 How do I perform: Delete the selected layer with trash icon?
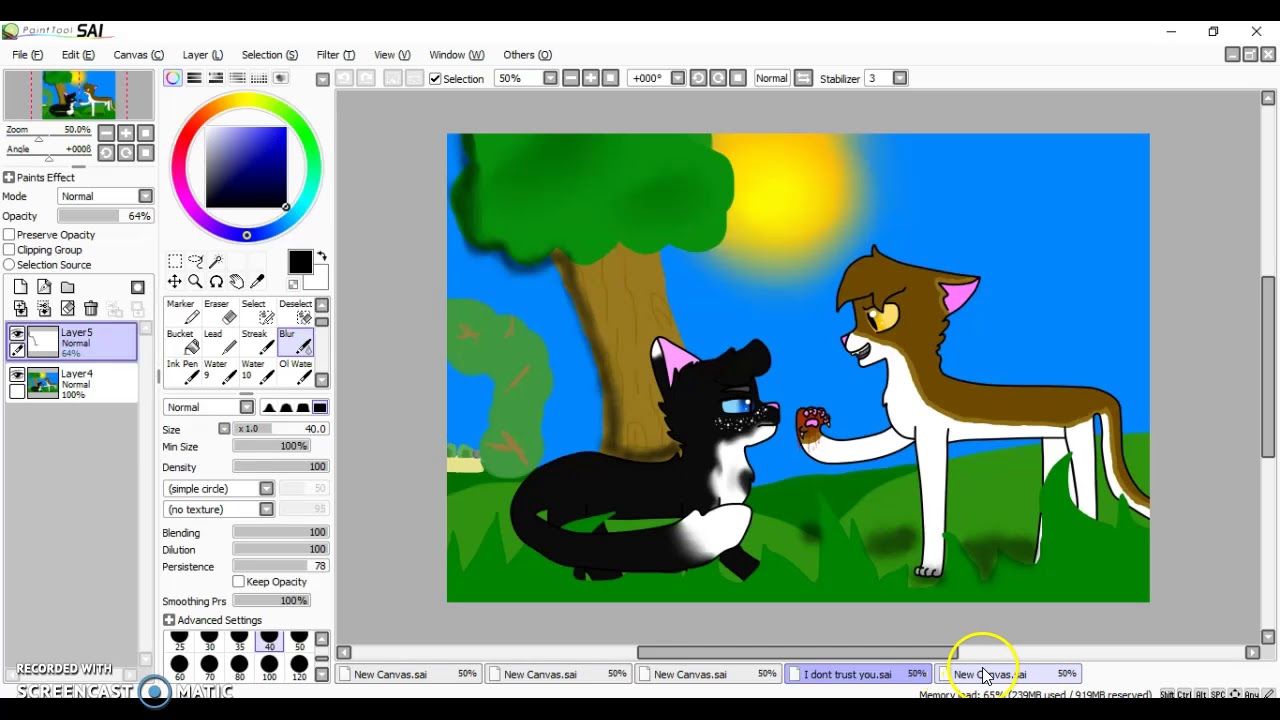(x=91, y=309)
